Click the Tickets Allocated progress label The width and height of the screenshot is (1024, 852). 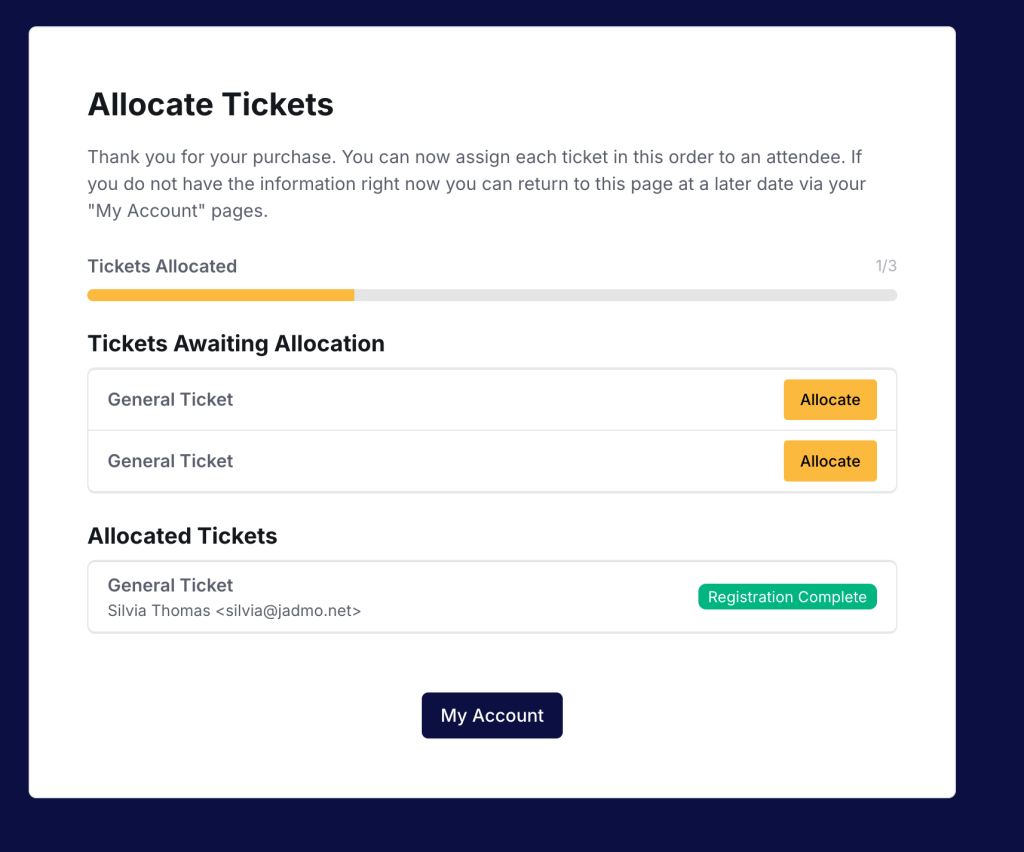click(x=162, y=266)
